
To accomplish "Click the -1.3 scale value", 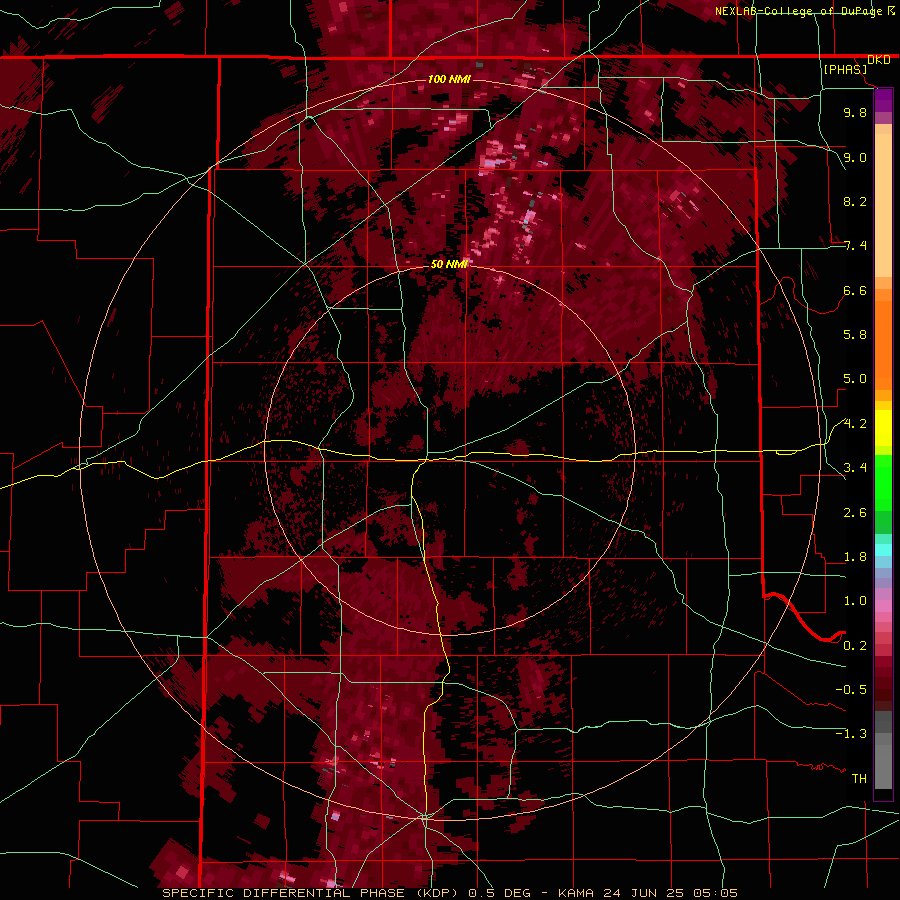I will (851, 734).
